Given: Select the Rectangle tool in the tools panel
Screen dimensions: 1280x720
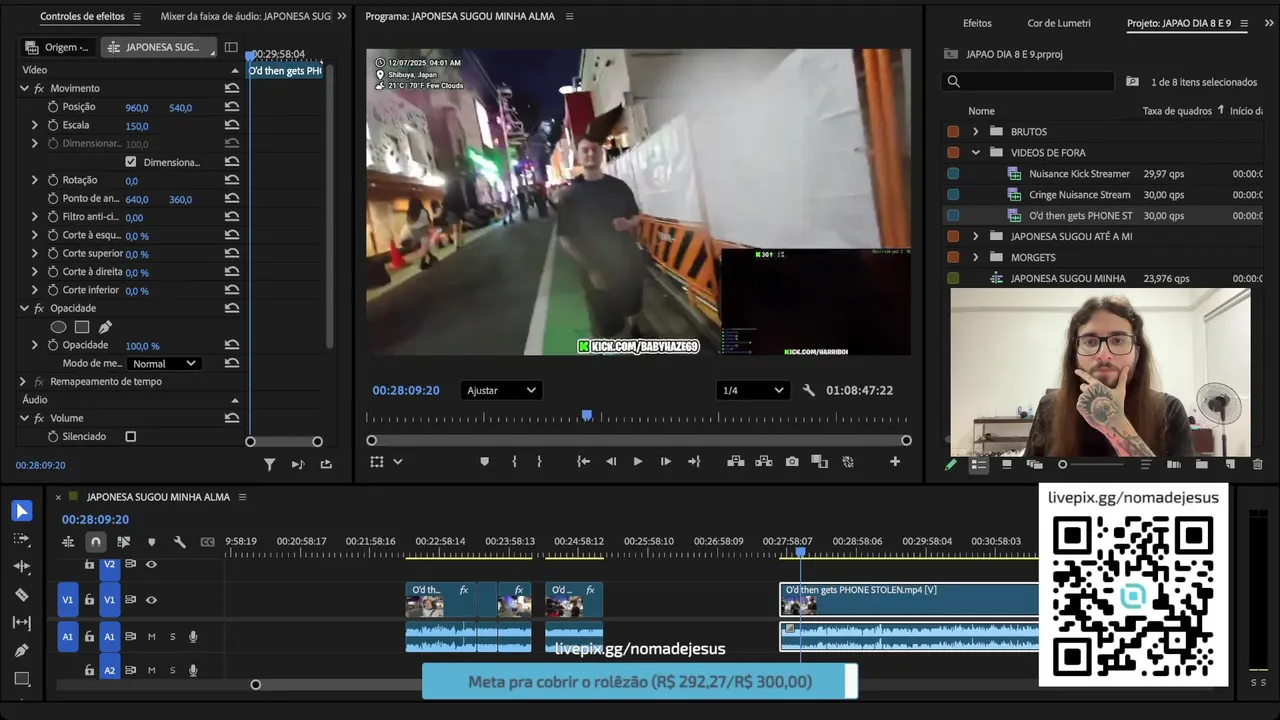Looking at the screenshot, I should click(21, 679).
